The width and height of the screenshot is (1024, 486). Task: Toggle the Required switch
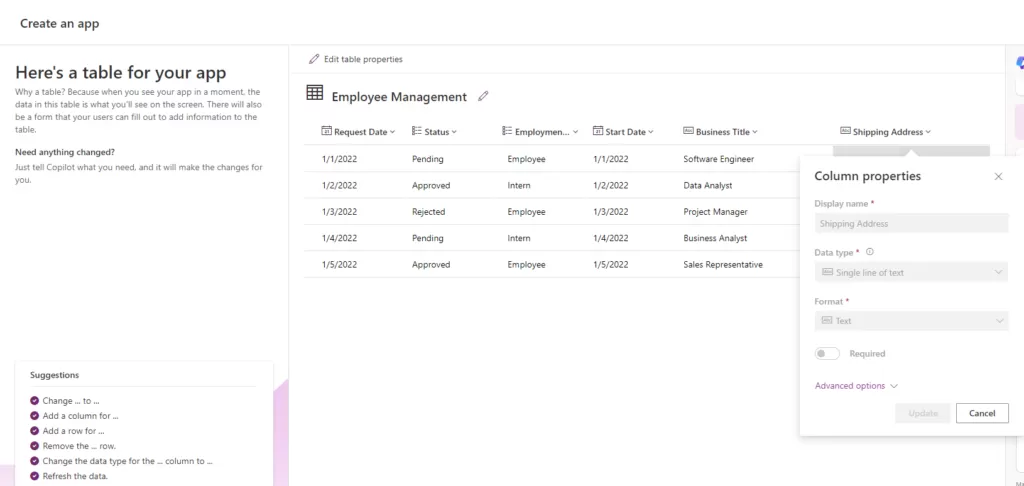(827, 353)
